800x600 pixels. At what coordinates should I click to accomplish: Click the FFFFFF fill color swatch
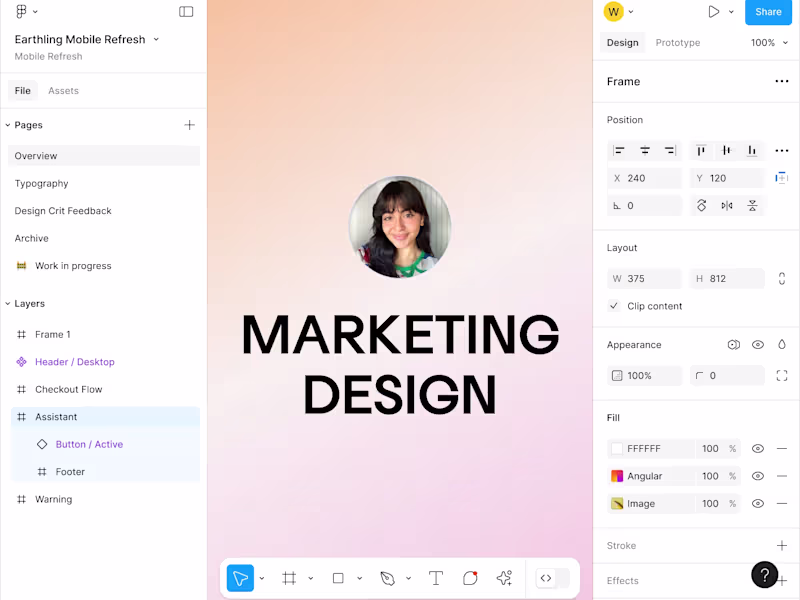tap(617, 449)
